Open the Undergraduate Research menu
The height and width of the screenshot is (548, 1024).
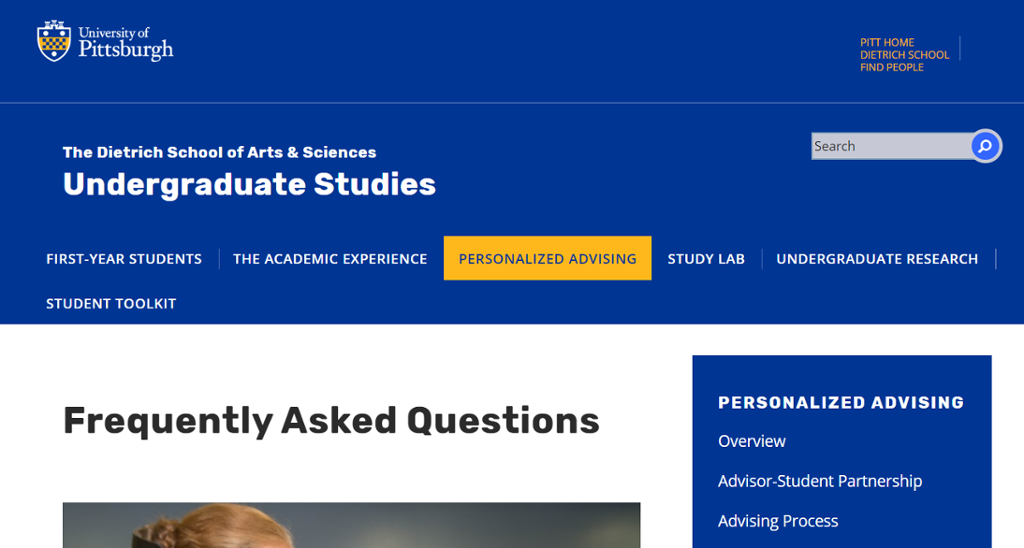click(877, 259)
